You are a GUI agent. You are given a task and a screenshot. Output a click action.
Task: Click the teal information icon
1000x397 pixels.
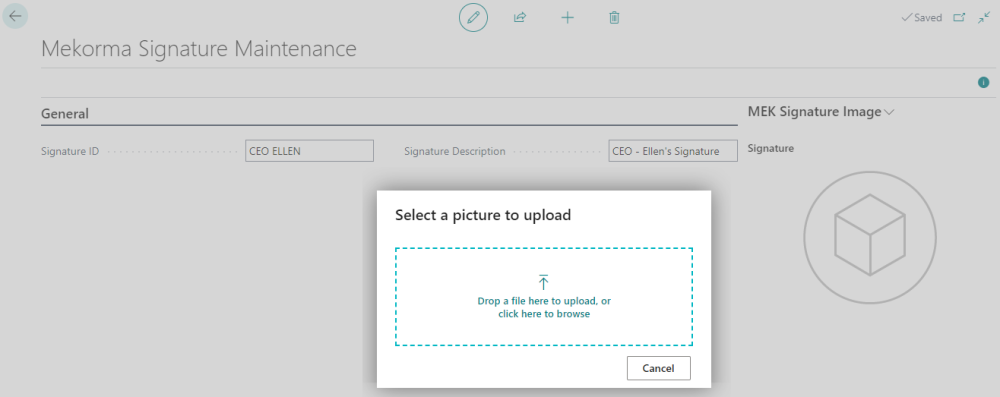[983, 82]
